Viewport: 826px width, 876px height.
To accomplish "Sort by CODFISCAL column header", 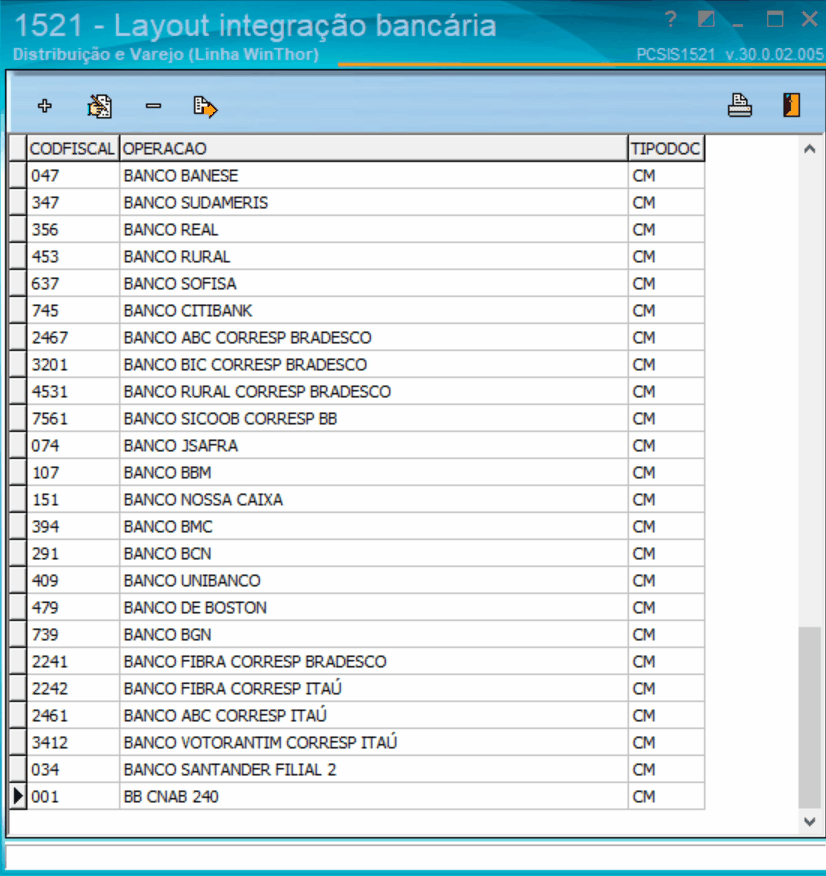I will coord(73,149).
